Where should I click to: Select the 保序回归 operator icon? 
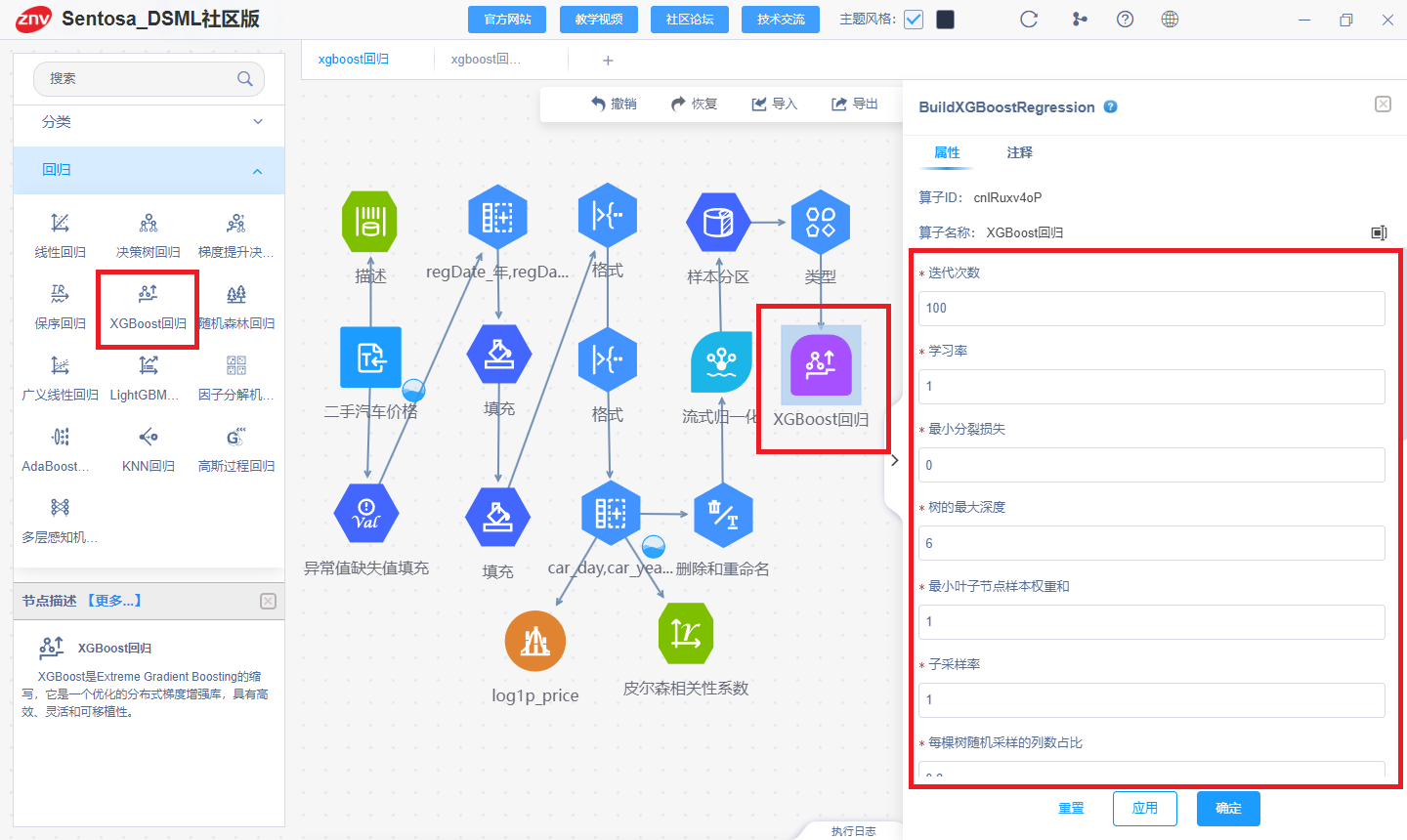point(61,294)
